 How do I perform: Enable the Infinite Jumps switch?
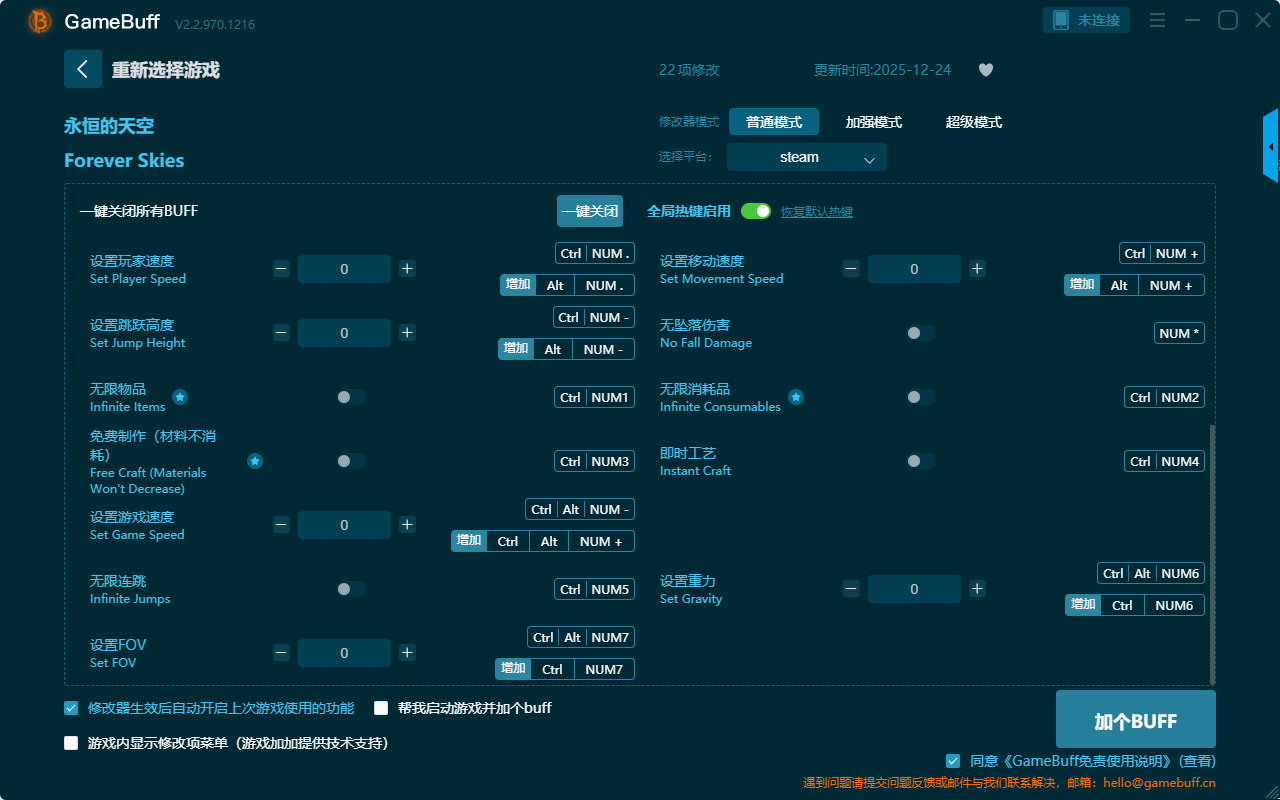(x=350, y=589)
